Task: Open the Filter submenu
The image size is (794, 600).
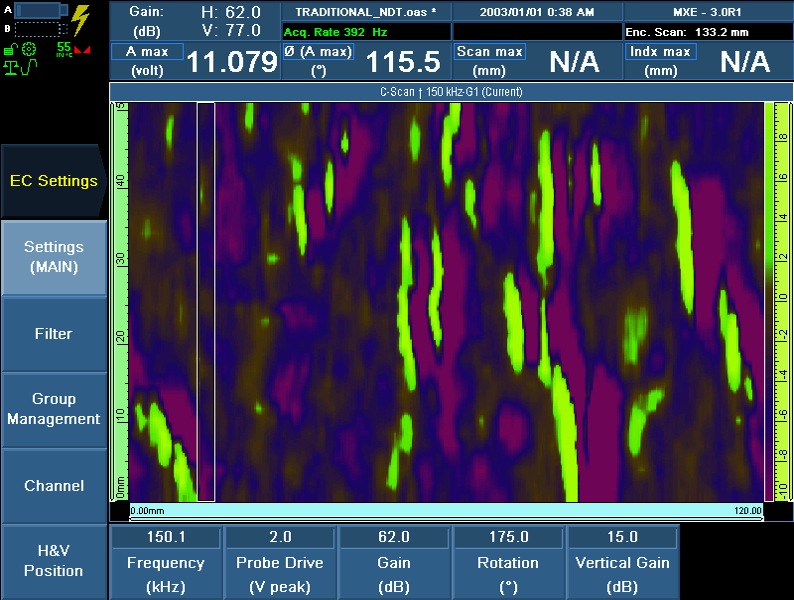Action: point(53,334)
